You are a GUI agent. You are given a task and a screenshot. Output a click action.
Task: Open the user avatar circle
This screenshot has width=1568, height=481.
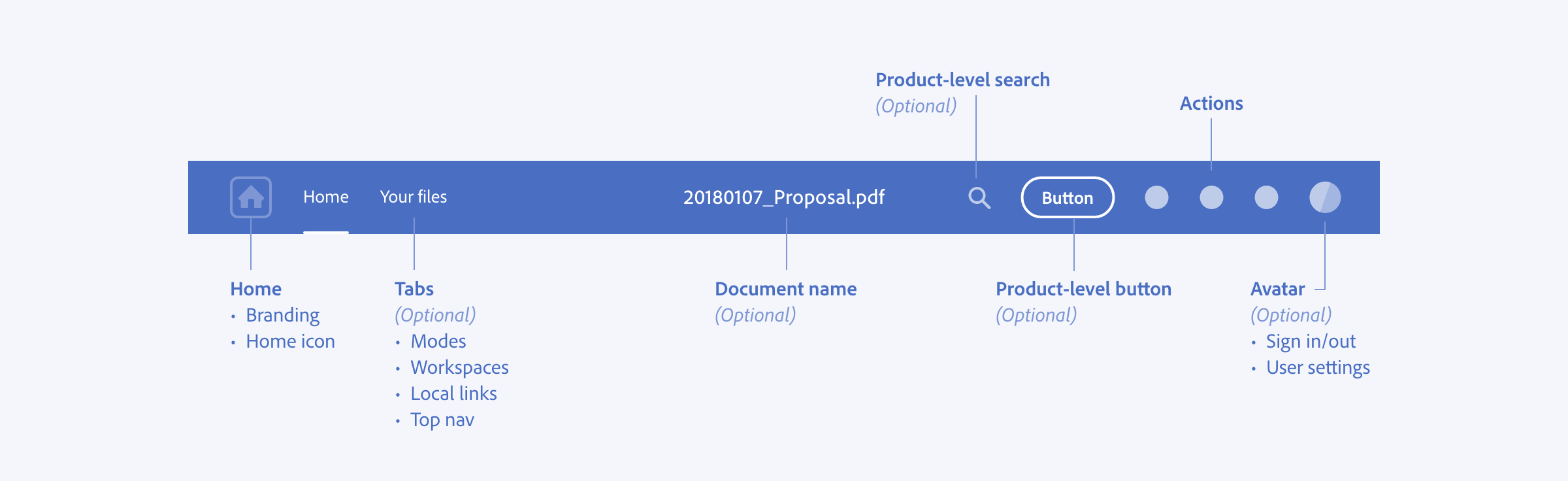(1325, 197)
